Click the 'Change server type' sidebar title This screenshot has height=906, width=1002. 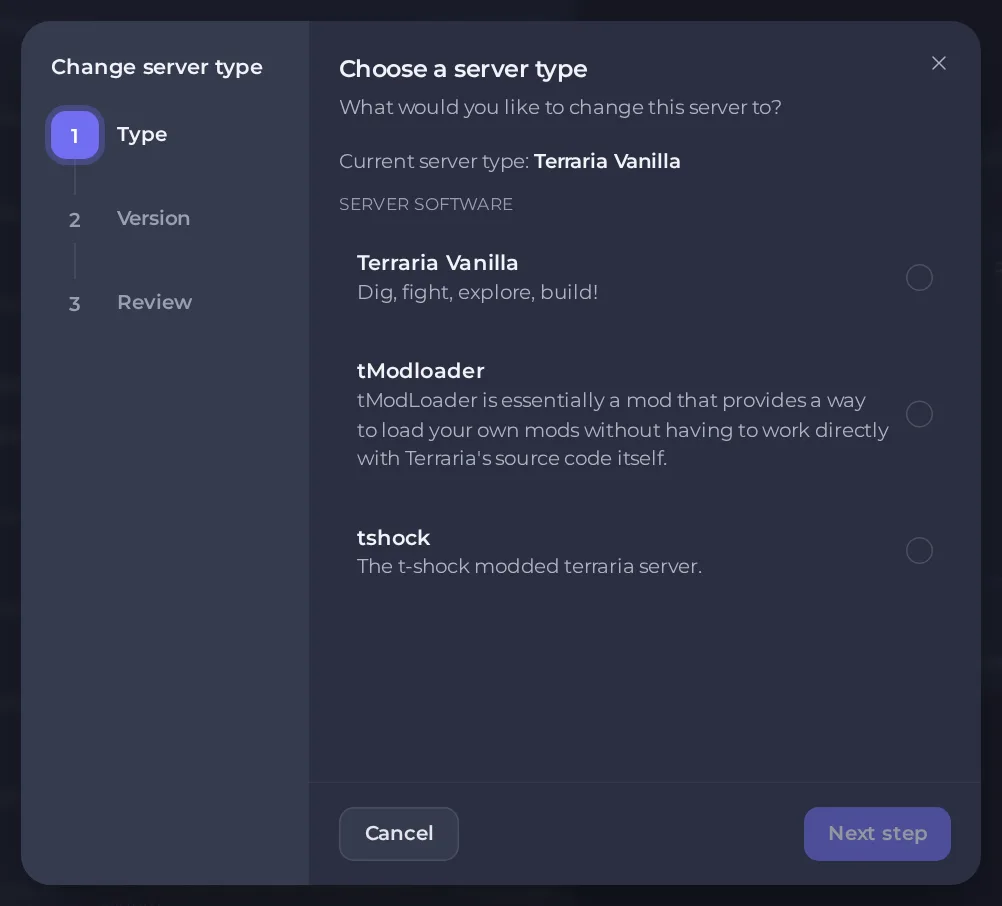[x=157, y=67]
